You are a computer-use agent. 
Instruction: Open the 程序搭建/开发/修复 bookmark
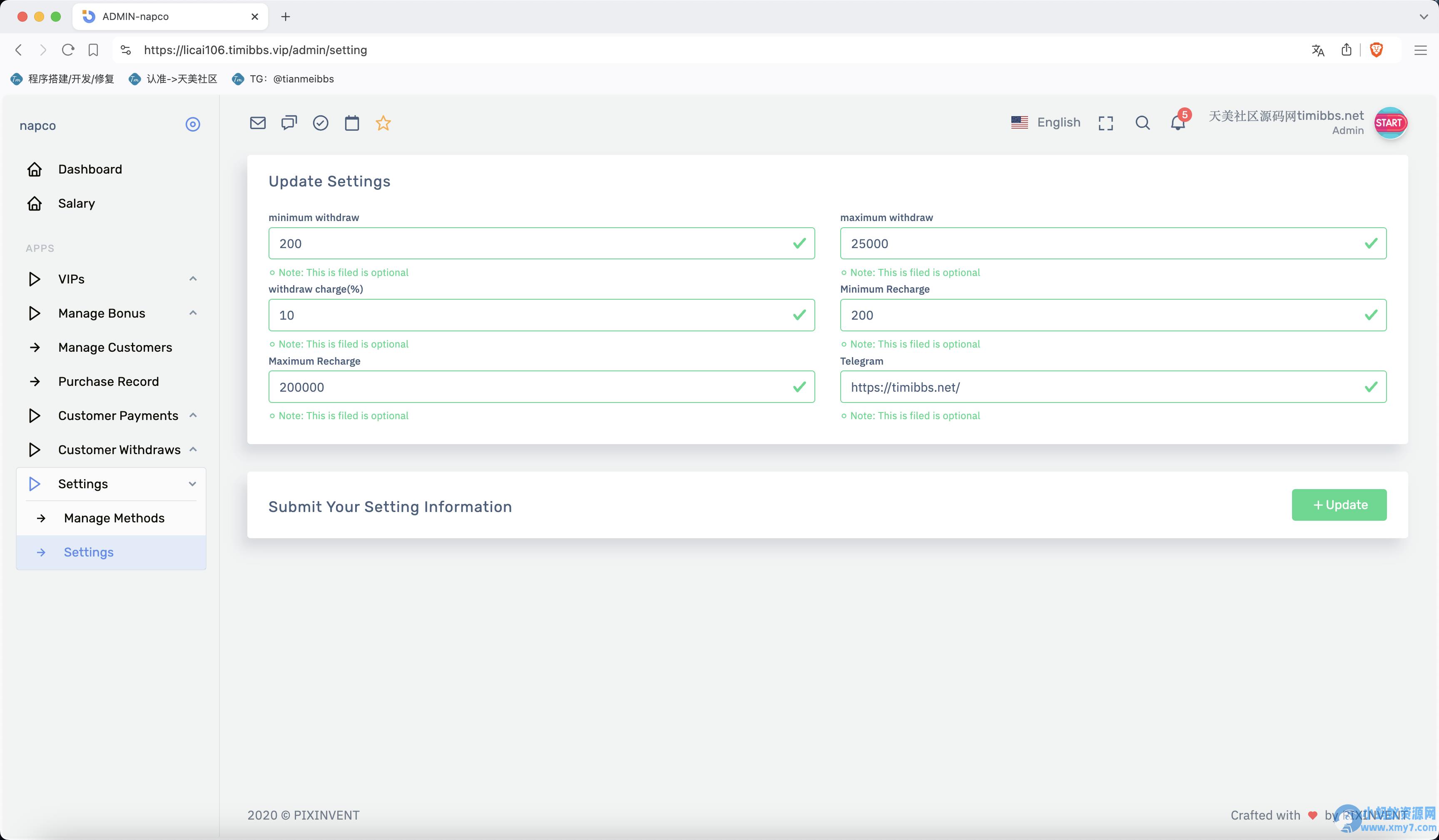(62, 79)
